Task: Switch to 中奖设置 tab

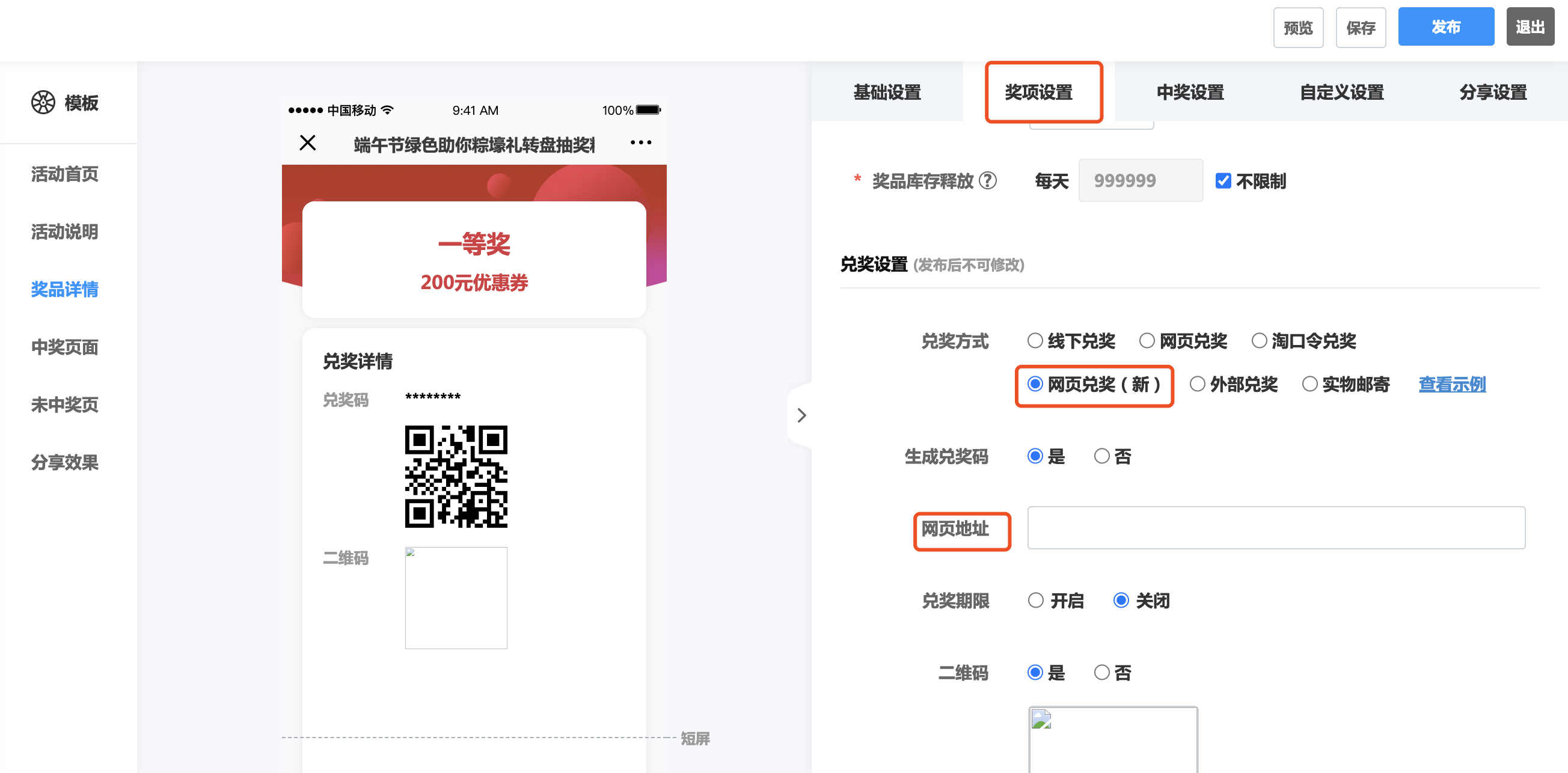Action: [1189, 93]
